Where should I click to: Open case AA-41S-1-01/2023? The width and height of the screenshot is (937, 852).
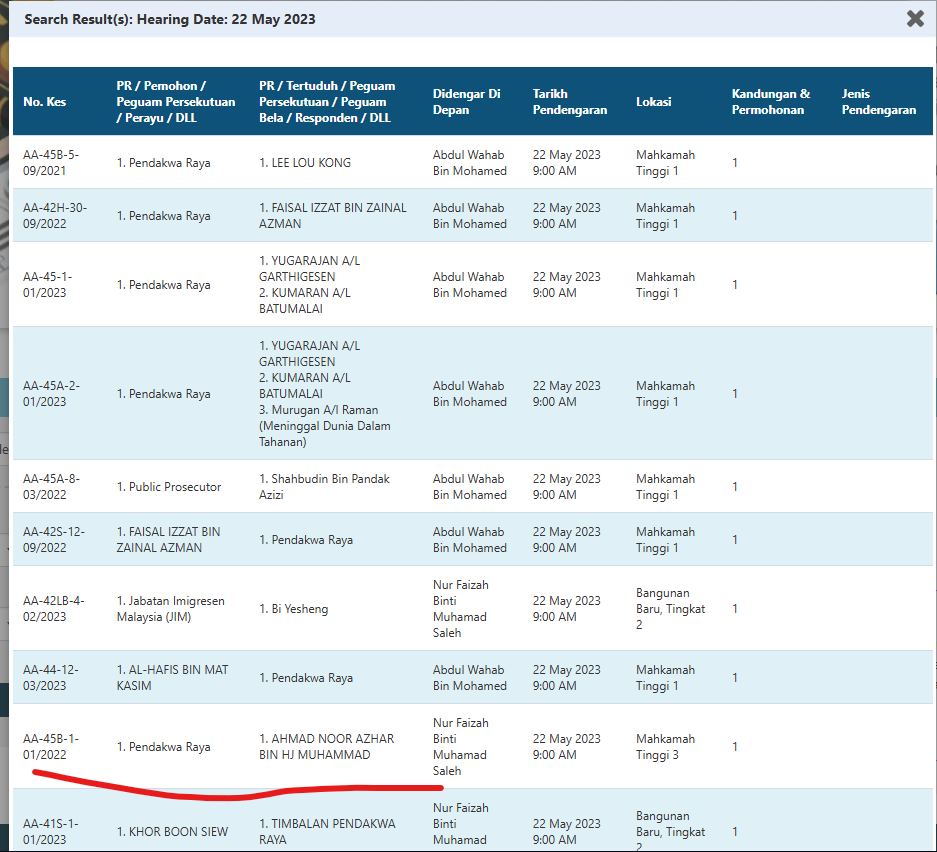click(50, 831)
